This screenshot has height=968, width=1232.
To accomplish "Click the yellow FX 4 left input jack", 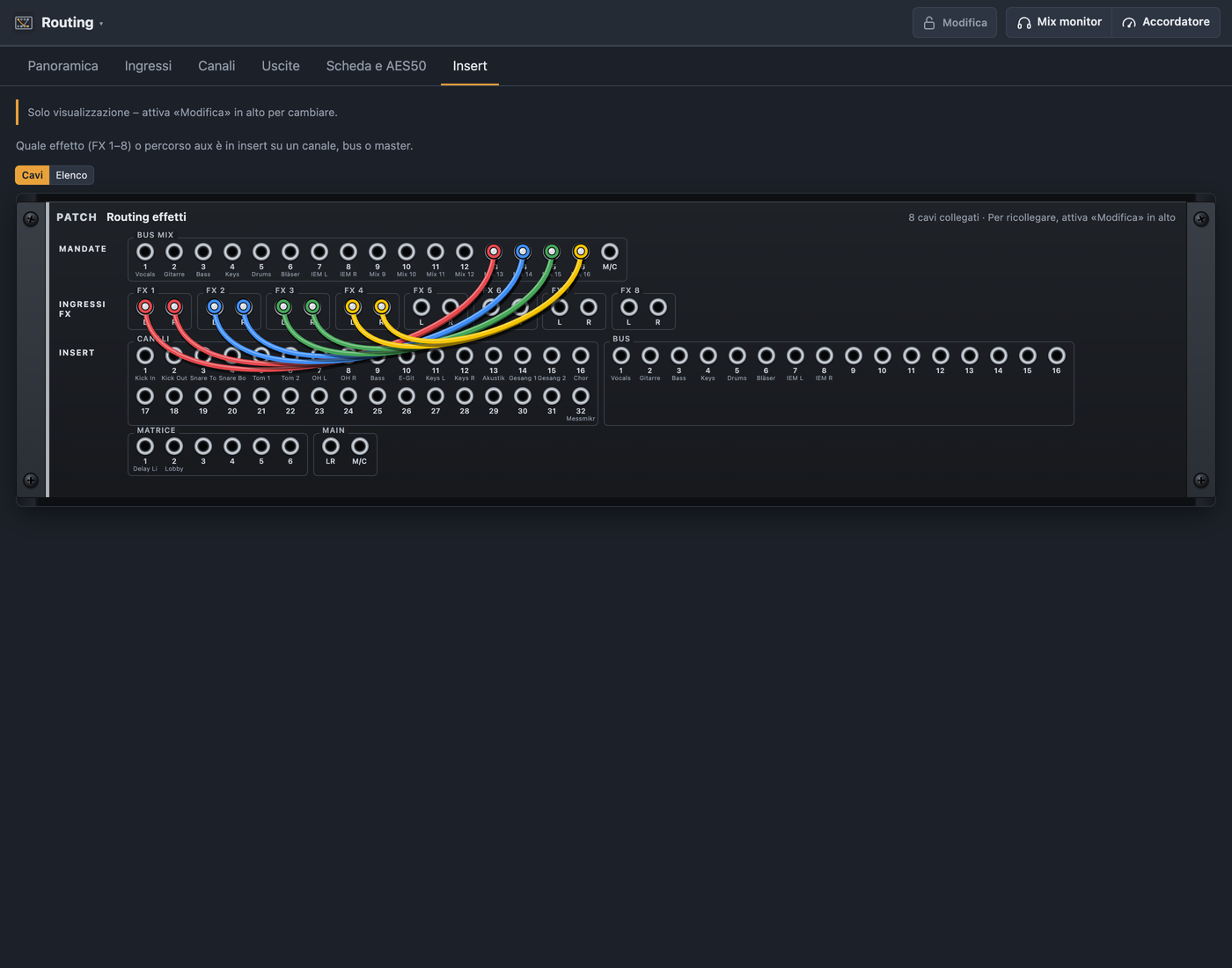I will click(353, 307).
